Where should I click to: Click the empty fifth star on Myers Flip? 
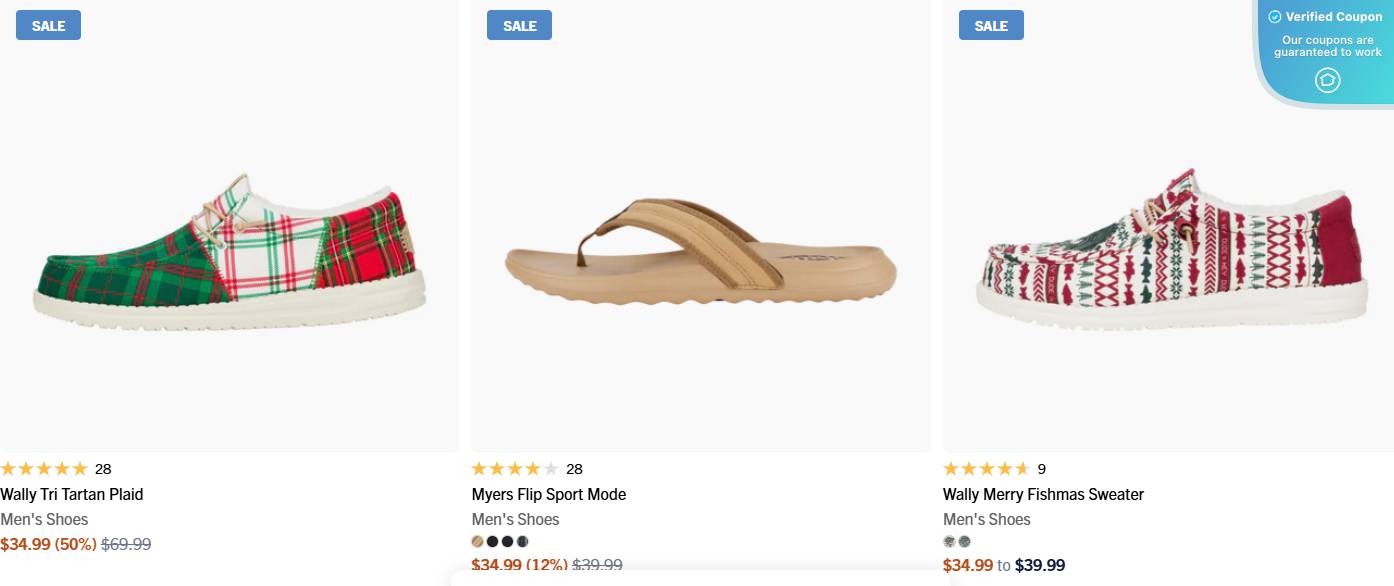pos(551,468)
